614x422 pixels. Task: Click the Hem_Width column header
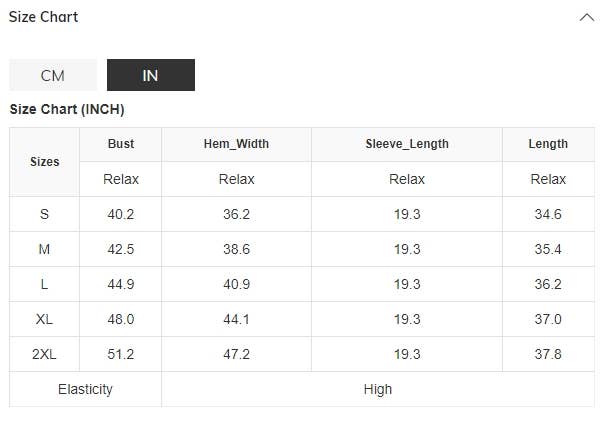236,144
